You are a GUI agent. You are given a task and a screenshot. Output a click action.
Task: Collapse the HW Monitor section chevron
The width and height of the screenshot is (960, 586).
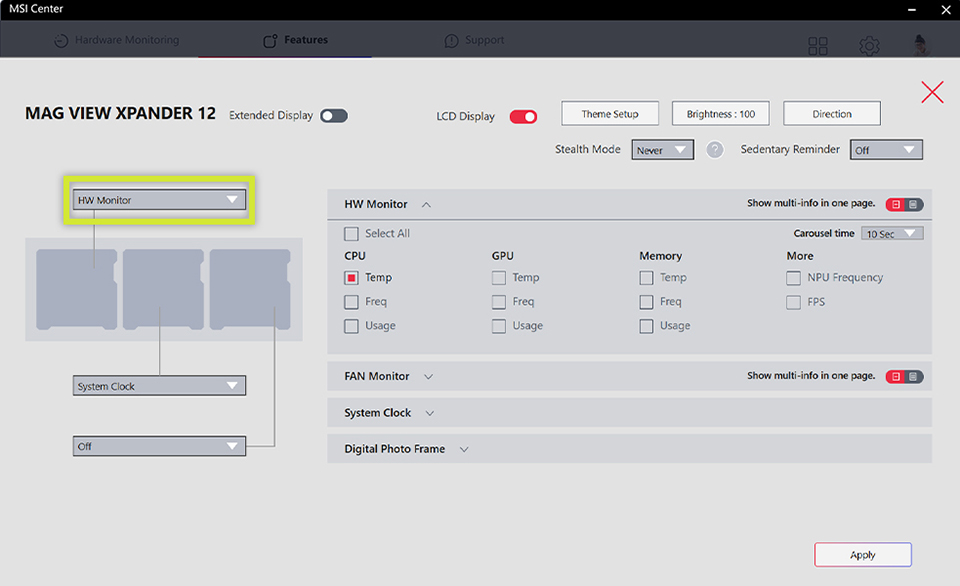pyautogui.click(x=426, y=205)
